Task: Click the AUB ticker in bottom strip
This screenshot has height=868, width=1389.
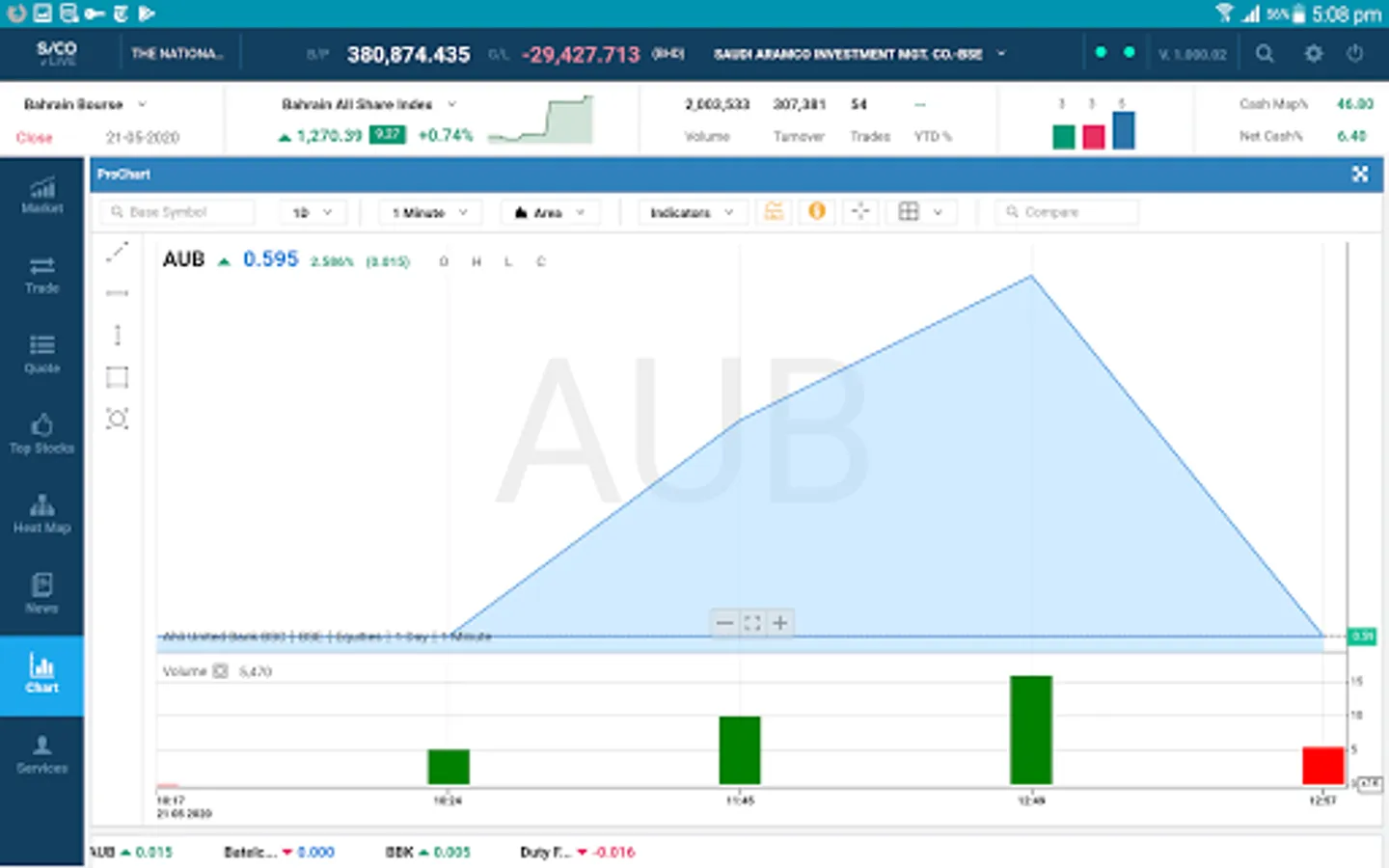Action: (130, 853)
